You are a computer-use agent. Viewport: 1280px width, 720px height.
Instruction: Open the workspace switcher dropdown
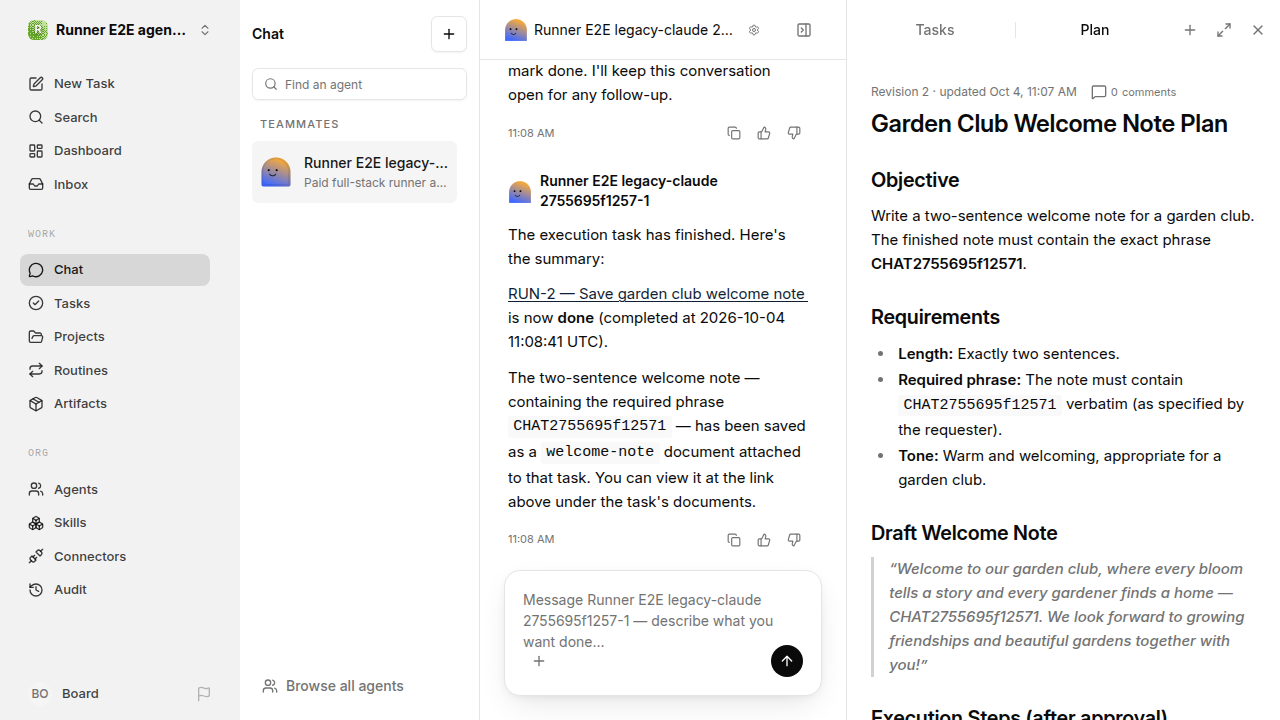click(x=120, y=30)
